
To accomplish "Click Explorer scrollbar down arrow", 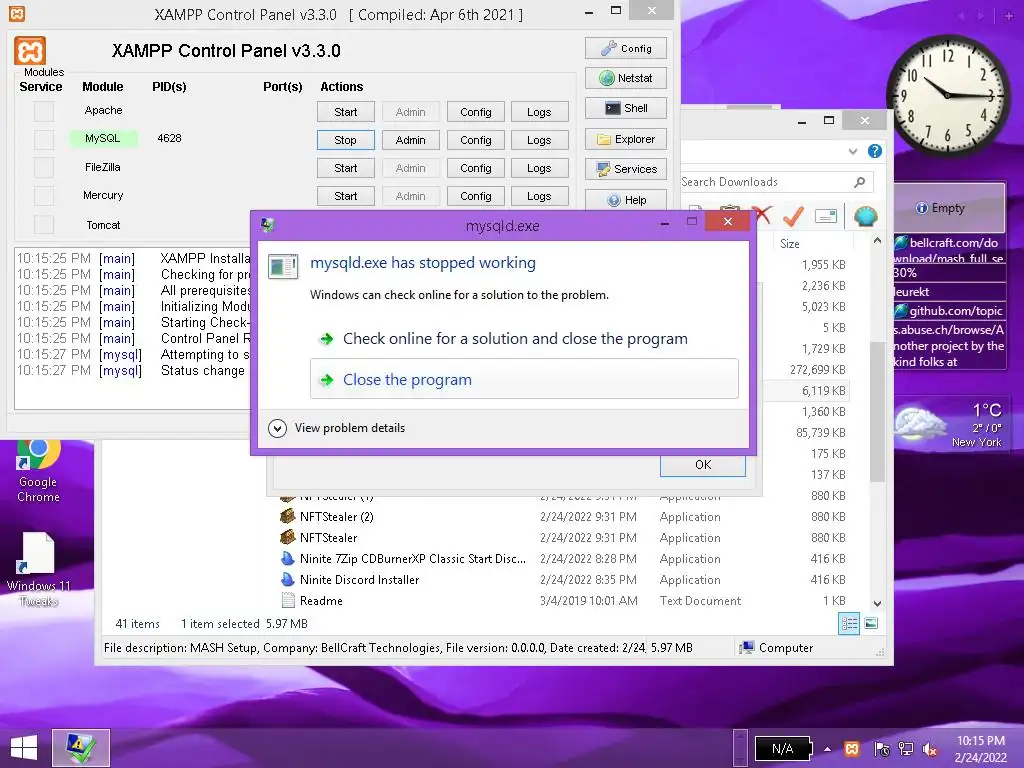I will click(x=877, y=603).
